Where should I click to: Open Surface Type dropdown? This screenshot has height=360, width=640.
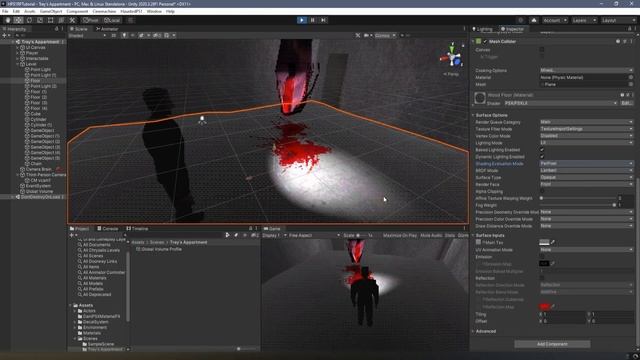point(586,178)
